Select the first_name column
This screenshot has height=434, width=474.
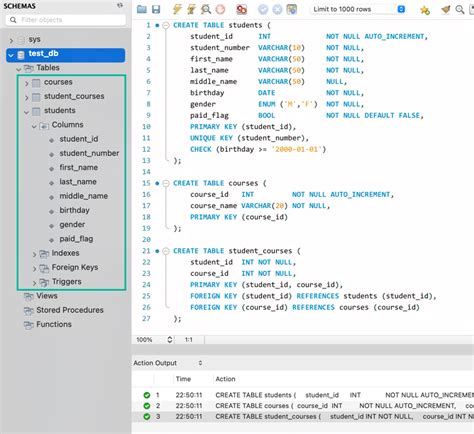78,168
